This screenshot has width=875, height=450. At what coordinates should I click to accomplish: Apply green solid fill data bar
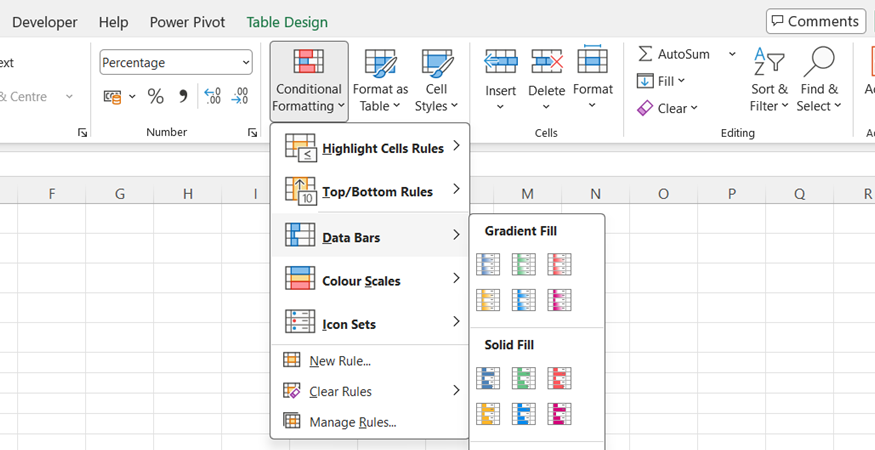[x=523, y=378]
